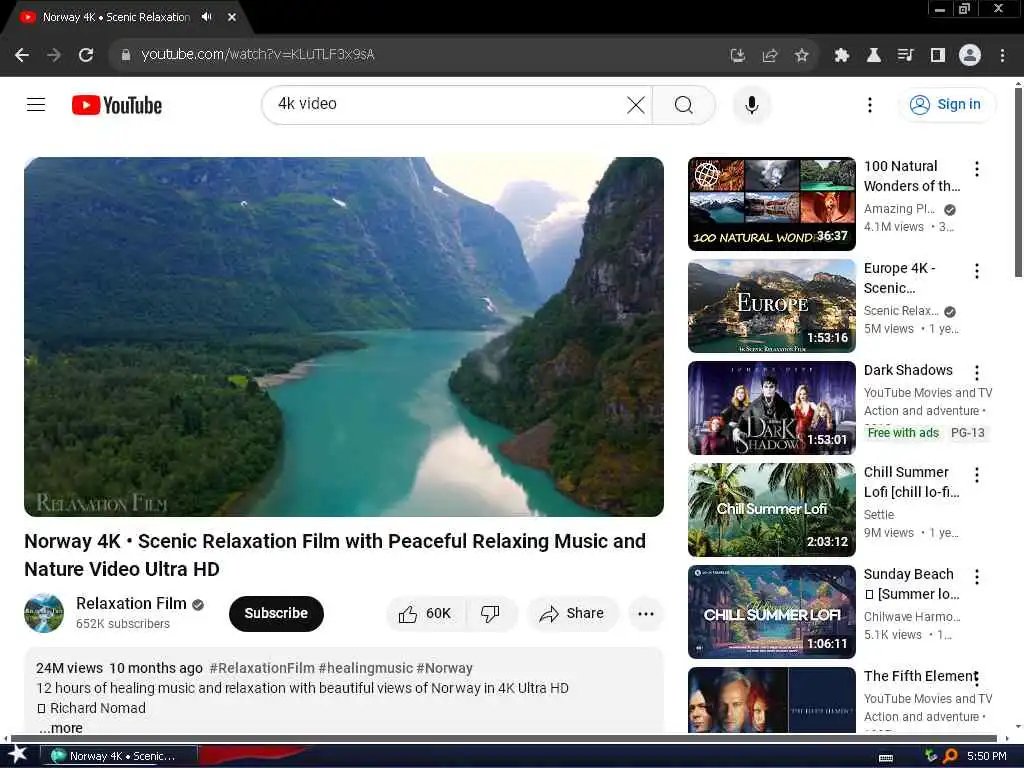Dislike the video with thumbs down
The image size is (1024, 768).
(490, 613)
